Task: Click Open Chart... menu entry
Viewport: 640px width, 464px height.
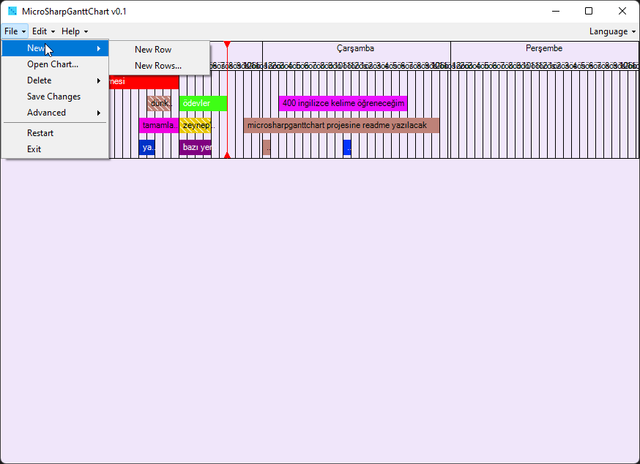Action: pos(52,64)
